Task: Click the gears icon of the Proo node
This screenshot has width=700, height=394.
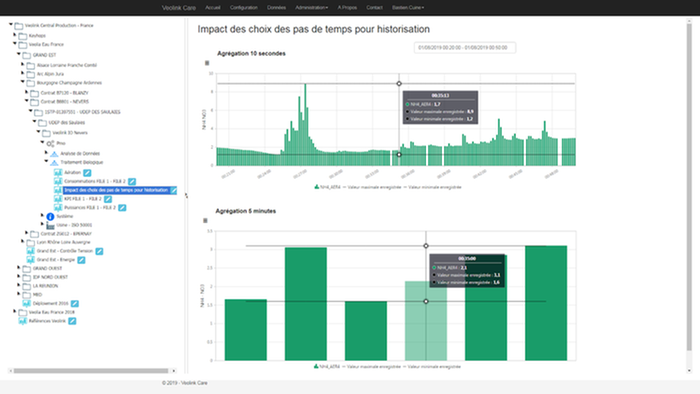Action: pos(50,143)
